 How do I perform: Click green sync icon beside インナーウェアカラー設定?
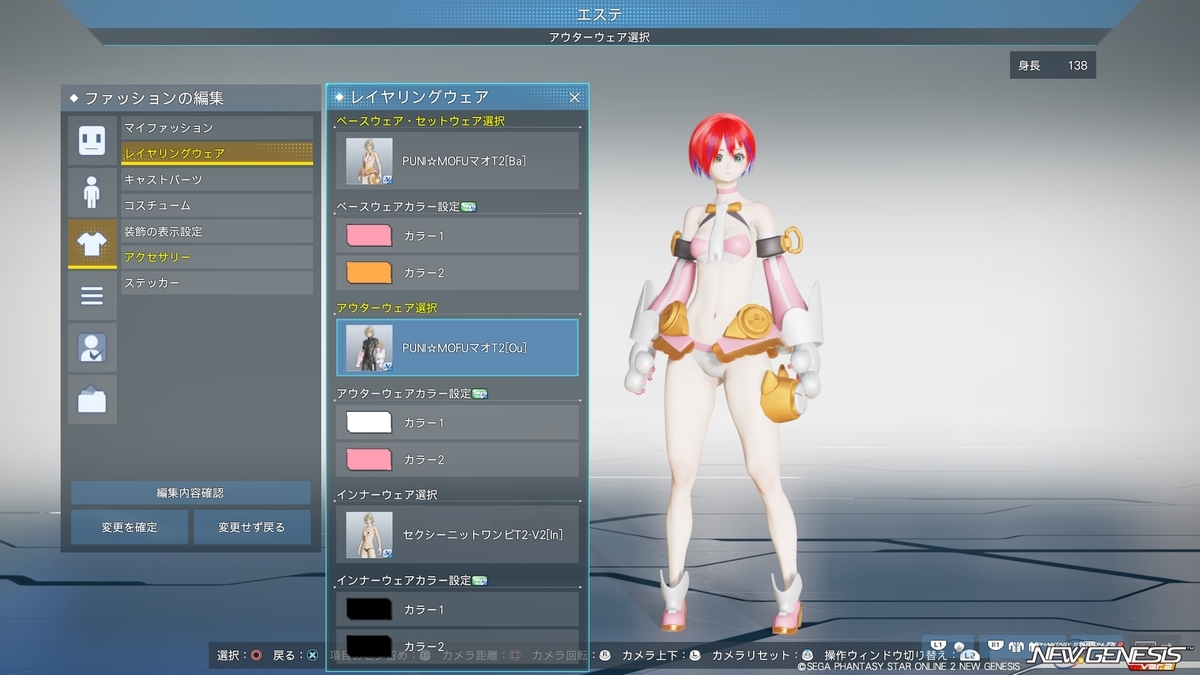tap(480, 580)
